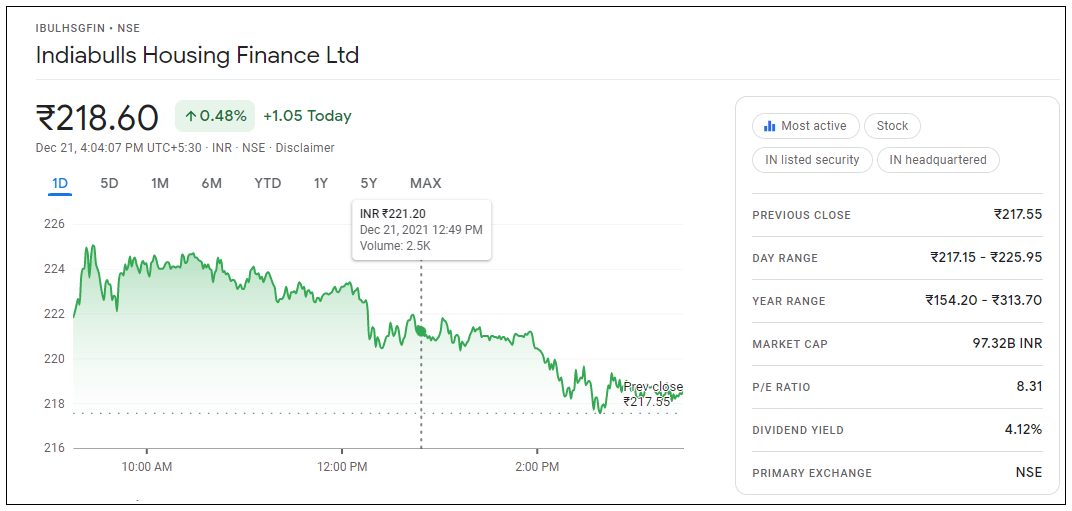
Task: Click the 220 y-axis label
Action: (55, 358)
